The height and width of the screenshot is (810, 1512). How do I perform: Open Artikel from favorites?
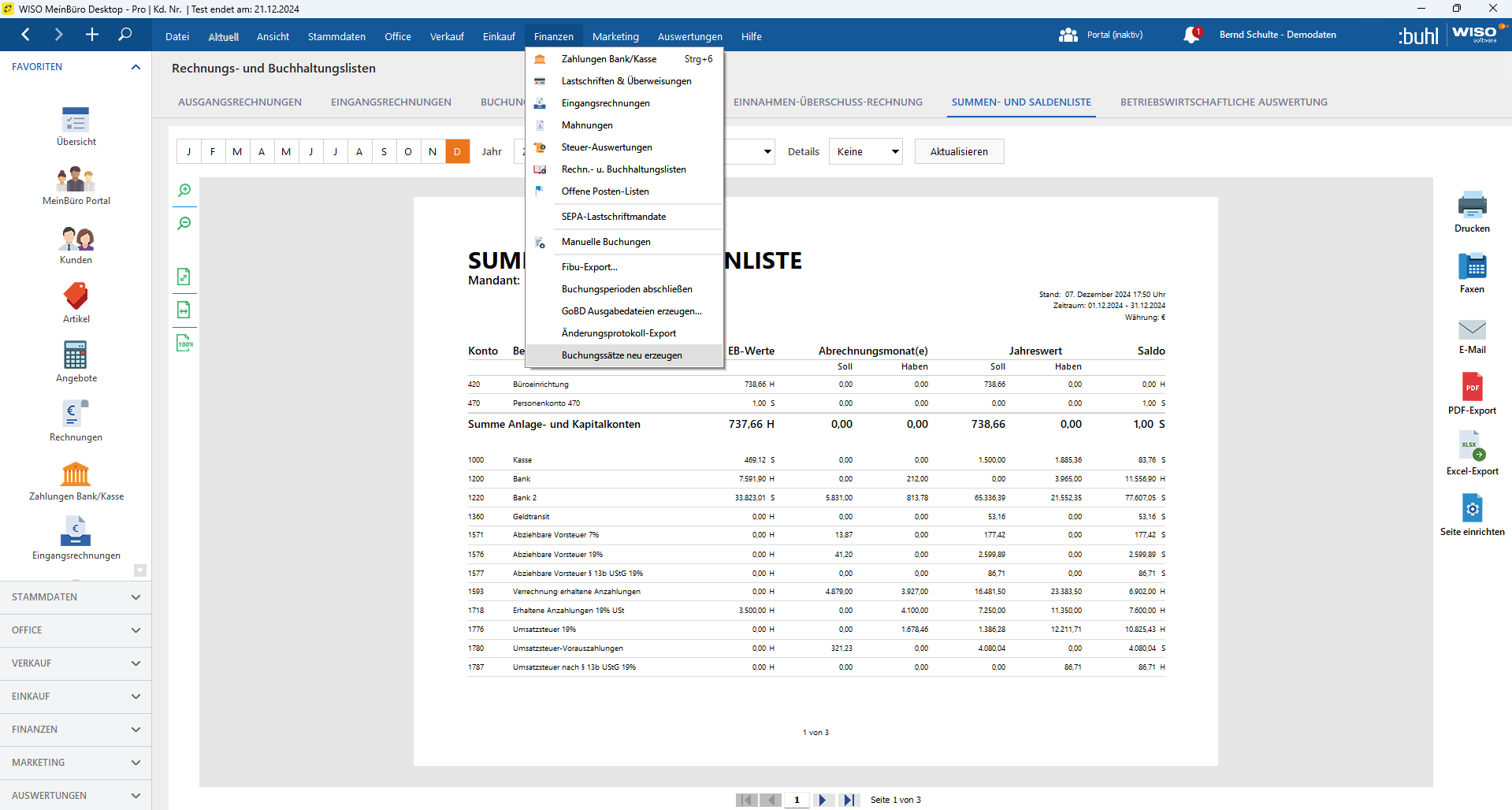click(x=76, y=304)
